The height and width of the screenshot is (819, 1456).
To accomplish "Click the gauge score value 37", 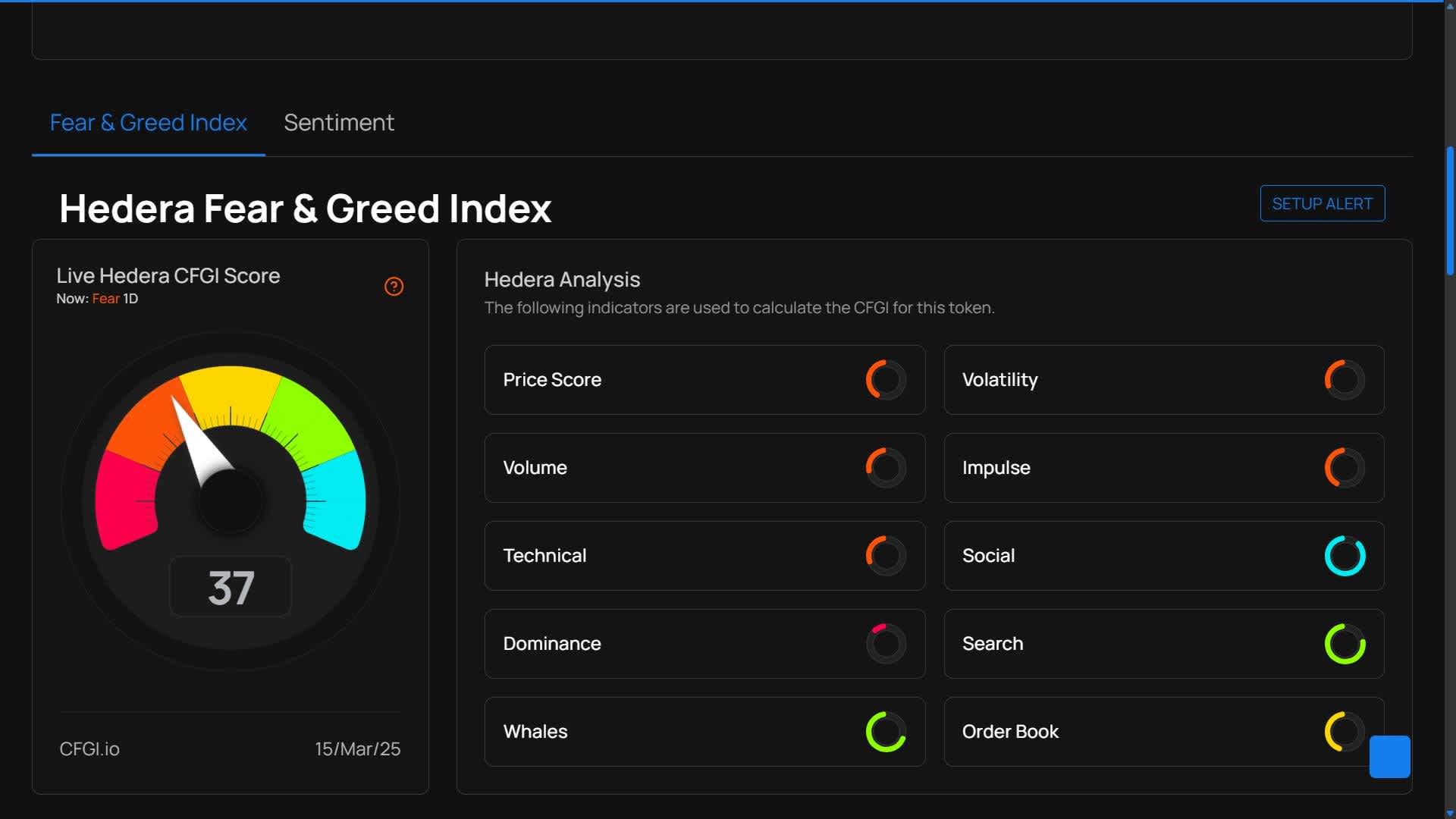I will [x=231, y=588].
